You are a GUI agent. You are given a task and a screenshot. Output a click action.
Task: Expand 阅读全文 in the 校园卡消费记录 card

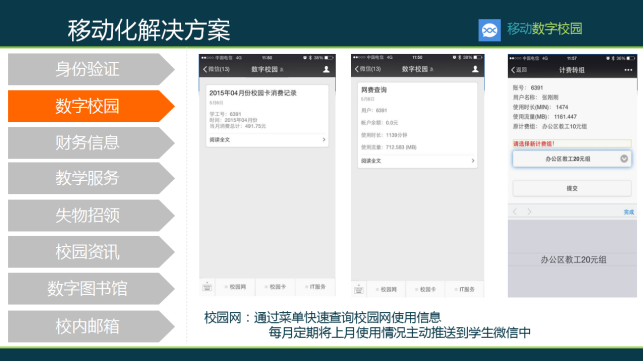point(267,140)
